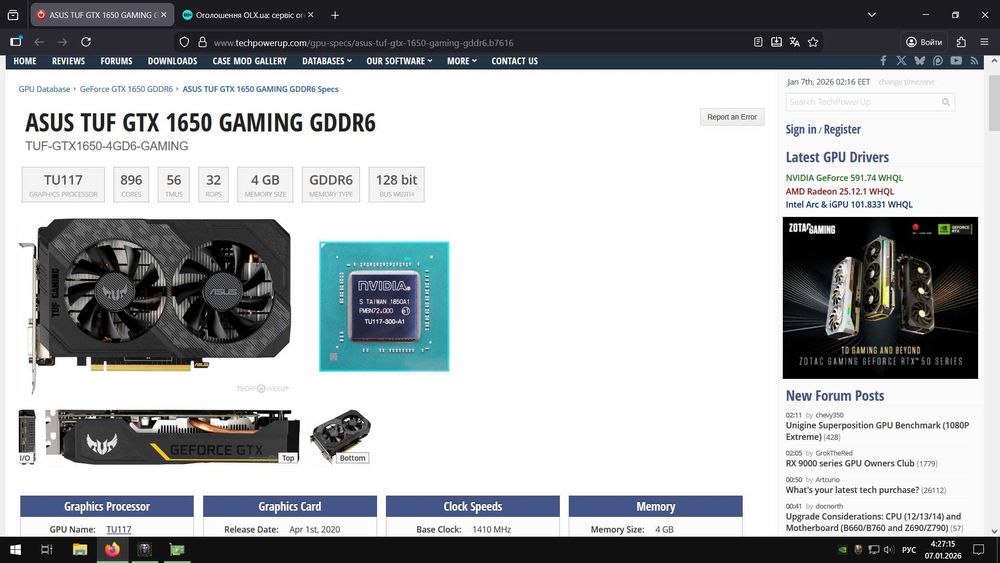This screenshot has width=1000, height=563.
Task: Close the OLX.ua tab
Action: point(311,15)
